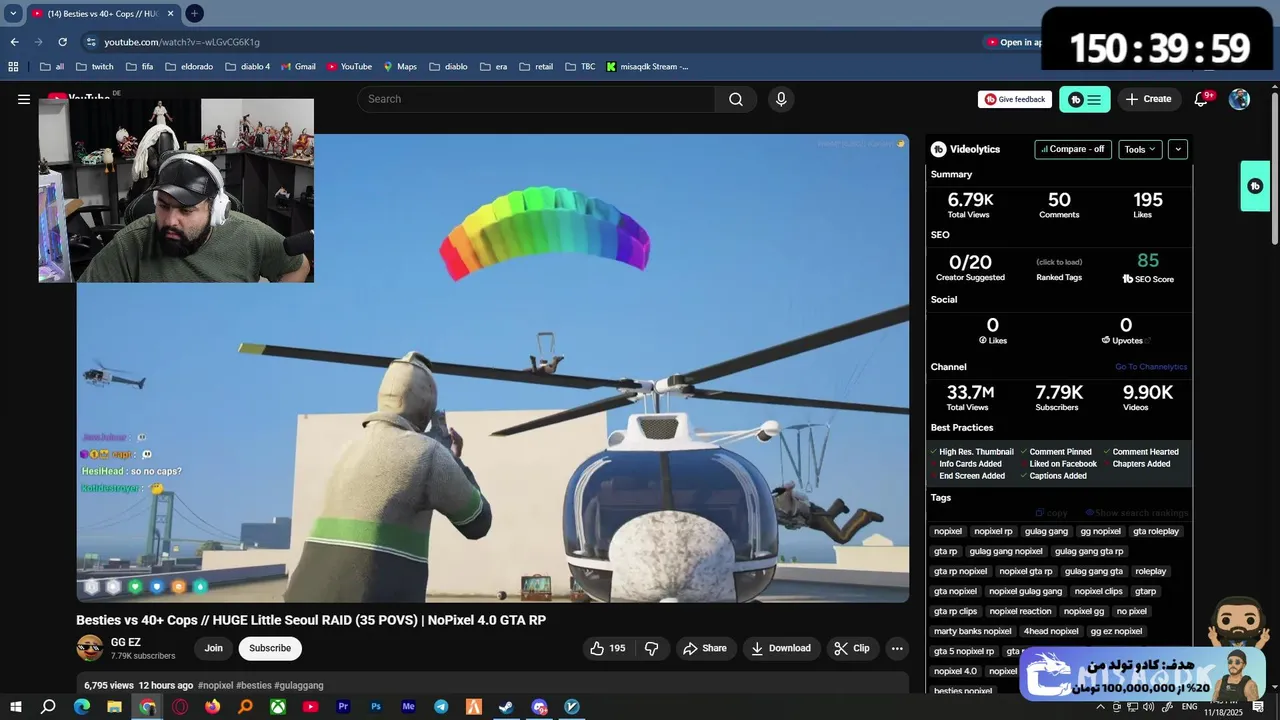Open Xbox app from taskbar
The width and height of the screenshot is (1280, 720).
click(x=277, y=706)
